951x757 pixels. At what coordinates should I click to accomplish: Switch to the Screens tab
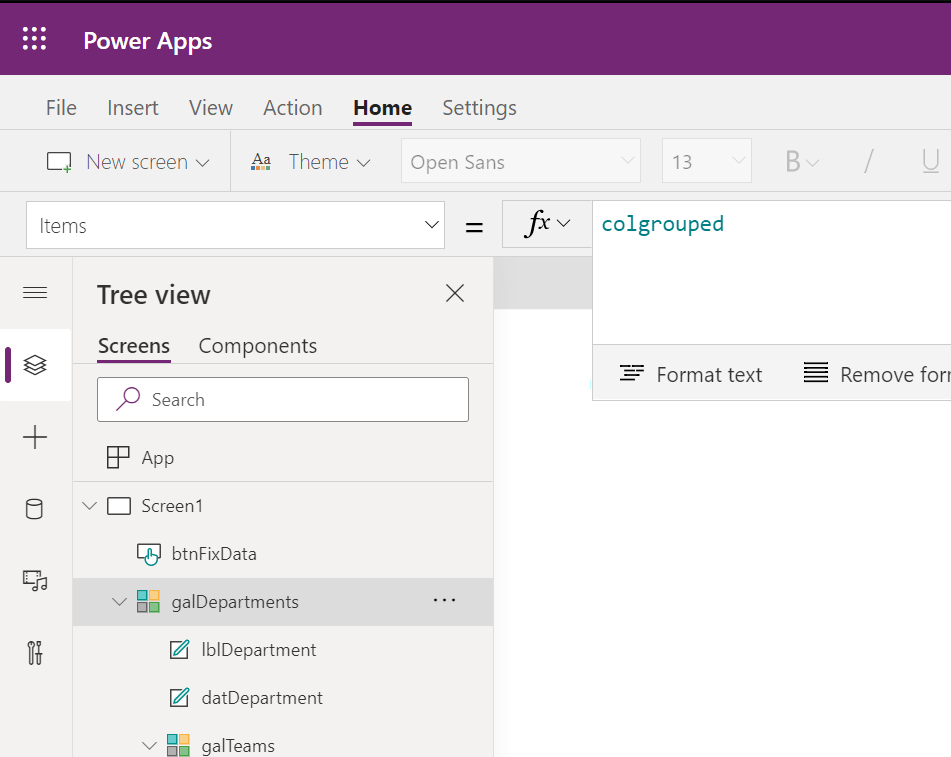click(x=134, y=346)
